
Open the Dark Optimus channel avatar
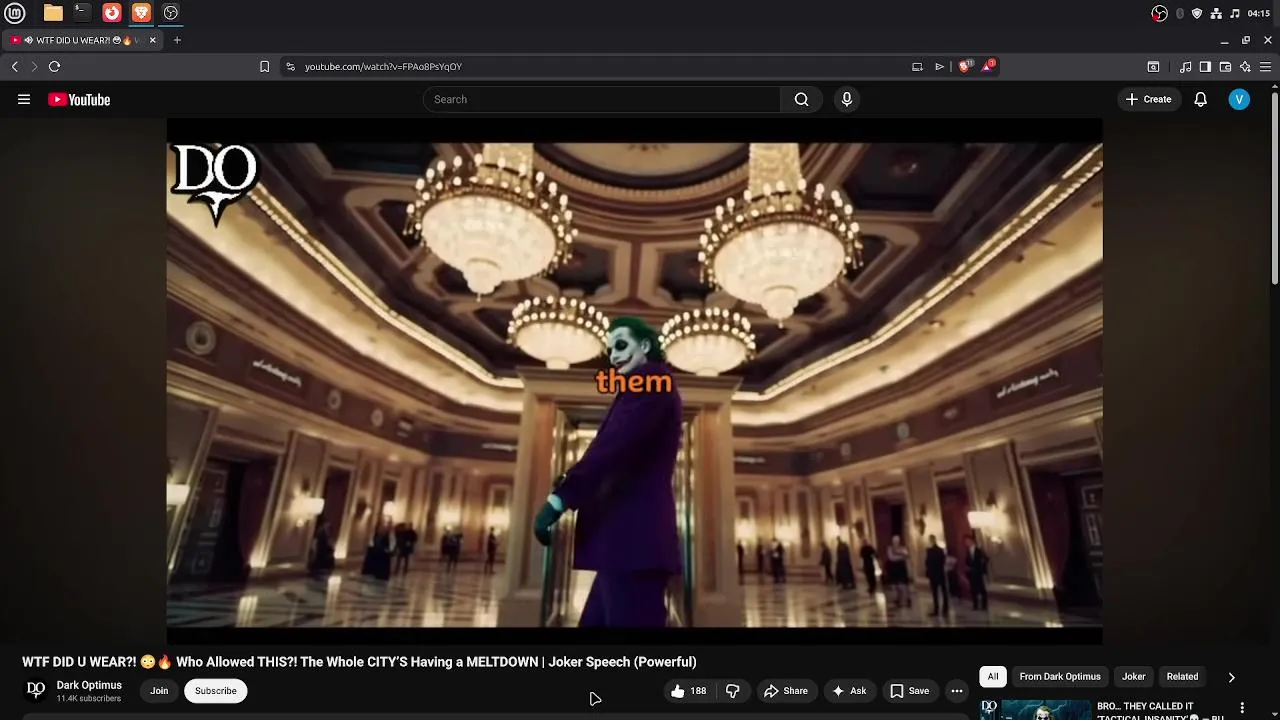coord(35,690)
